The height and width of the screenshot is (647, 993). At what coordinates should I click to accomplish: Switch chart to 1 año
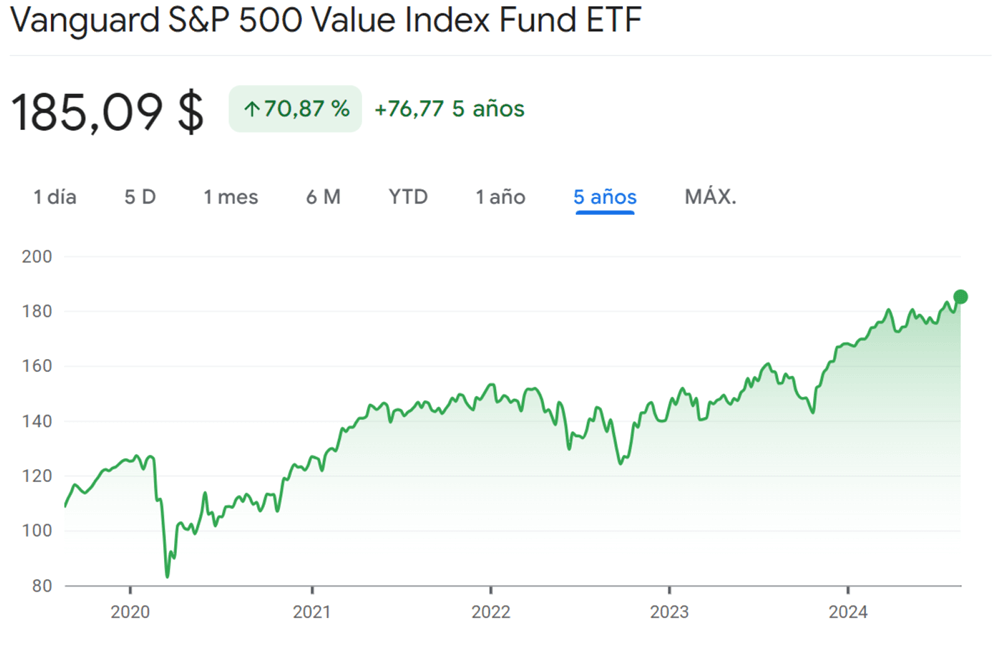(x=500, y=197)
